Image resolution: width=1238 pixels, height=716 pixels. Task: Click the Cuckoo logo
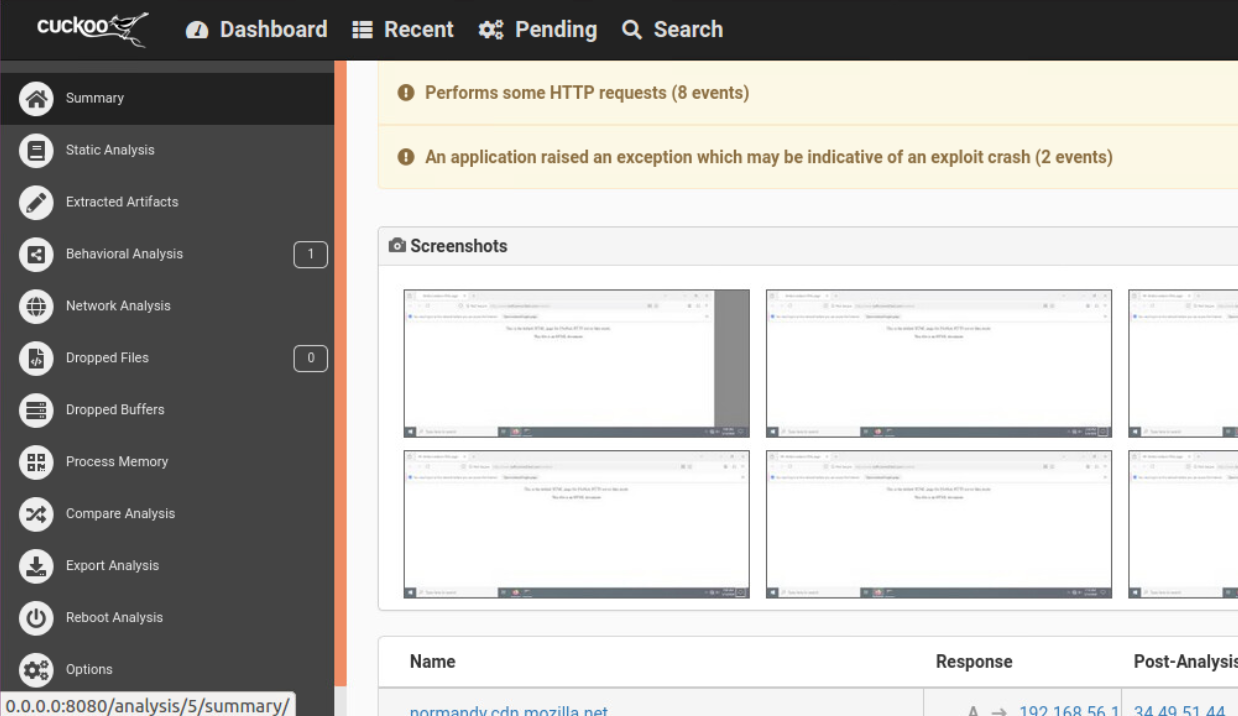(92, 29)
